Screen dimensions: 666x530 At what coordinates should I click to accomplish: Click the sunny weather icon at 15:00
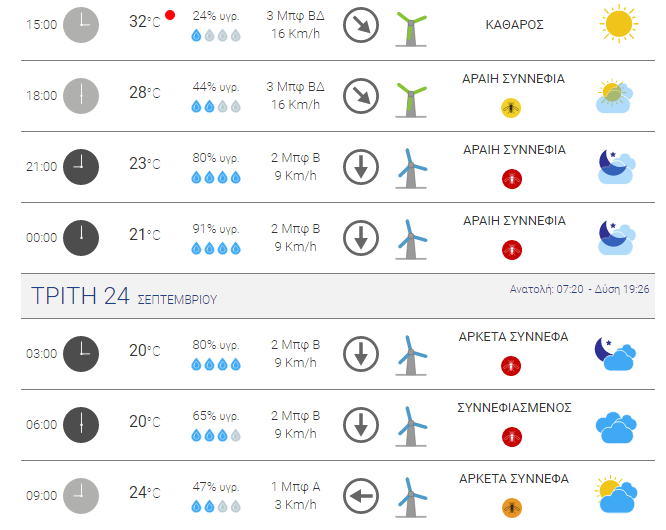(x=618, y=24)
